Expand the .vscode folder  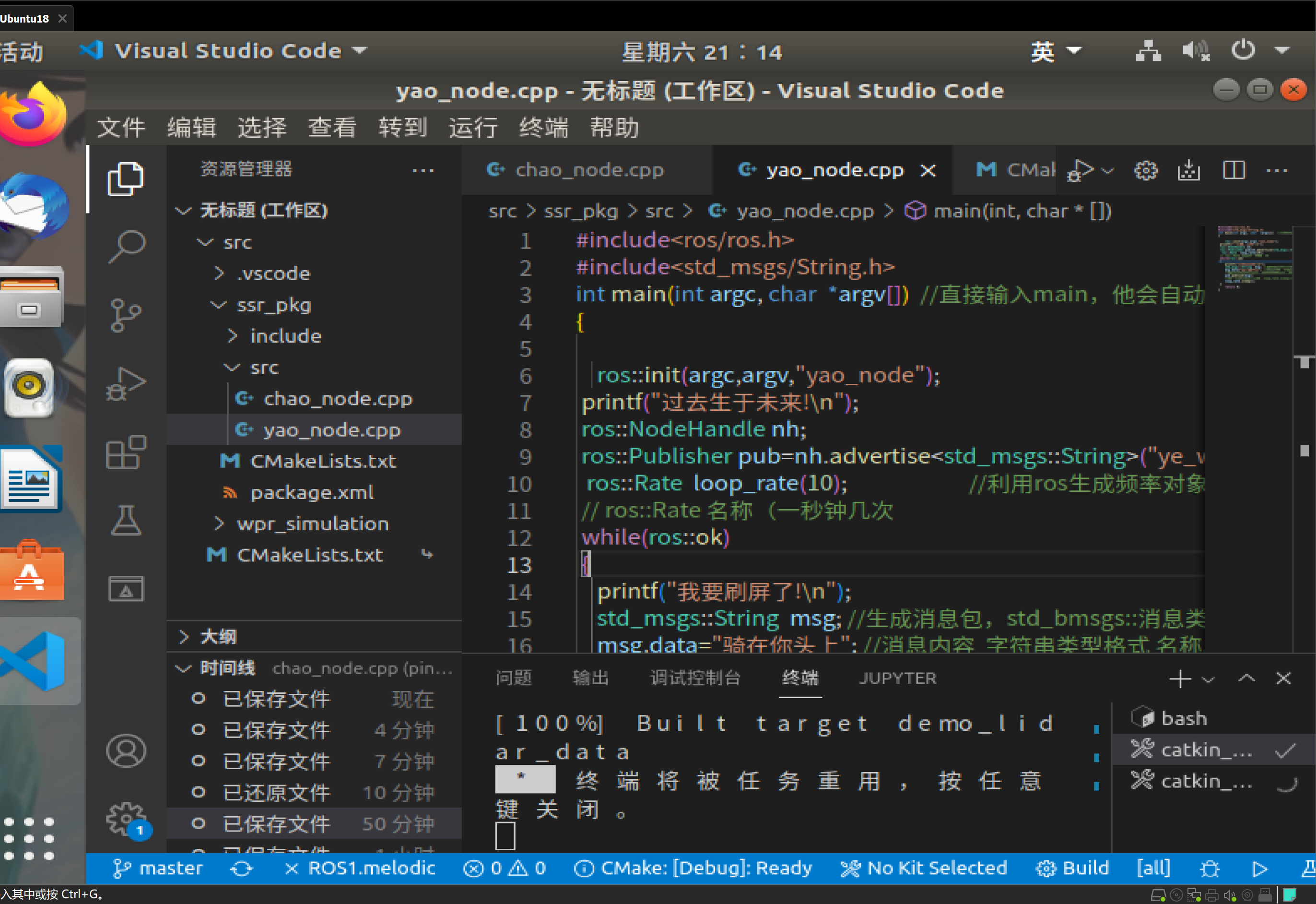point(273,274)
